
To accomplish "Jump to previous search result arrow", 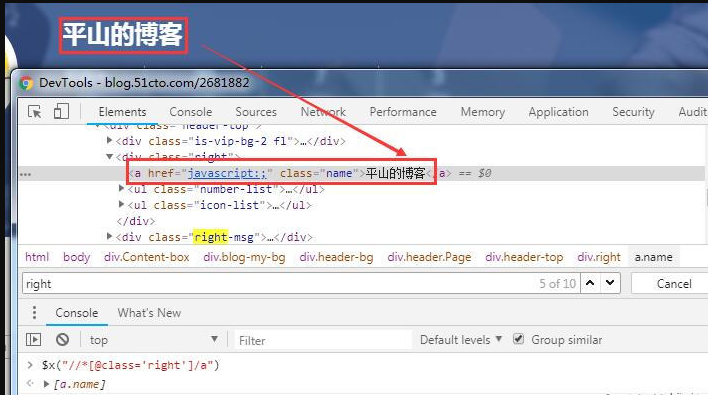I will tap(590, 283).
